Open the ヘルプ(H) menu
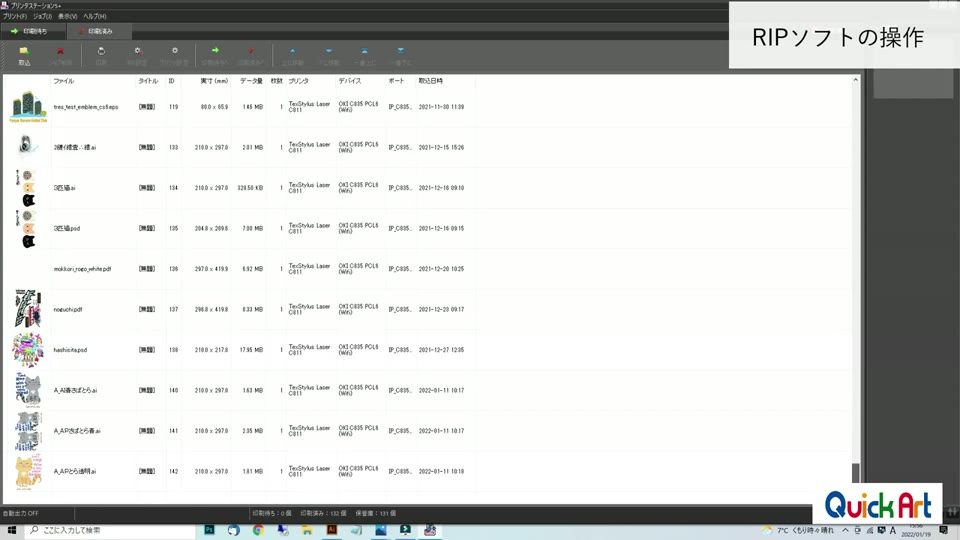Screen dimensions: 960x540 (95, 17)
